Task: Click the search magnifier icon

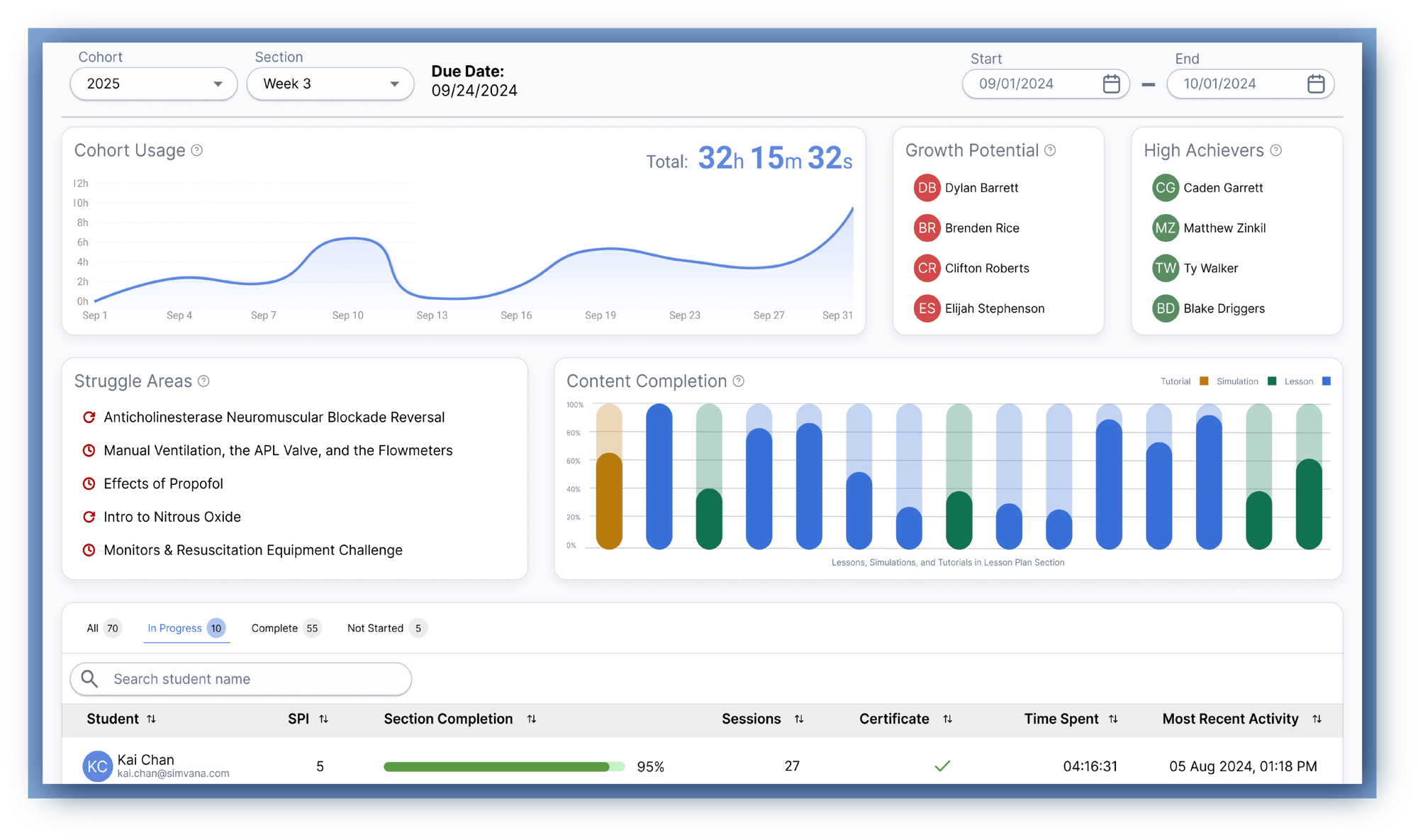Action: coord(89,679)
